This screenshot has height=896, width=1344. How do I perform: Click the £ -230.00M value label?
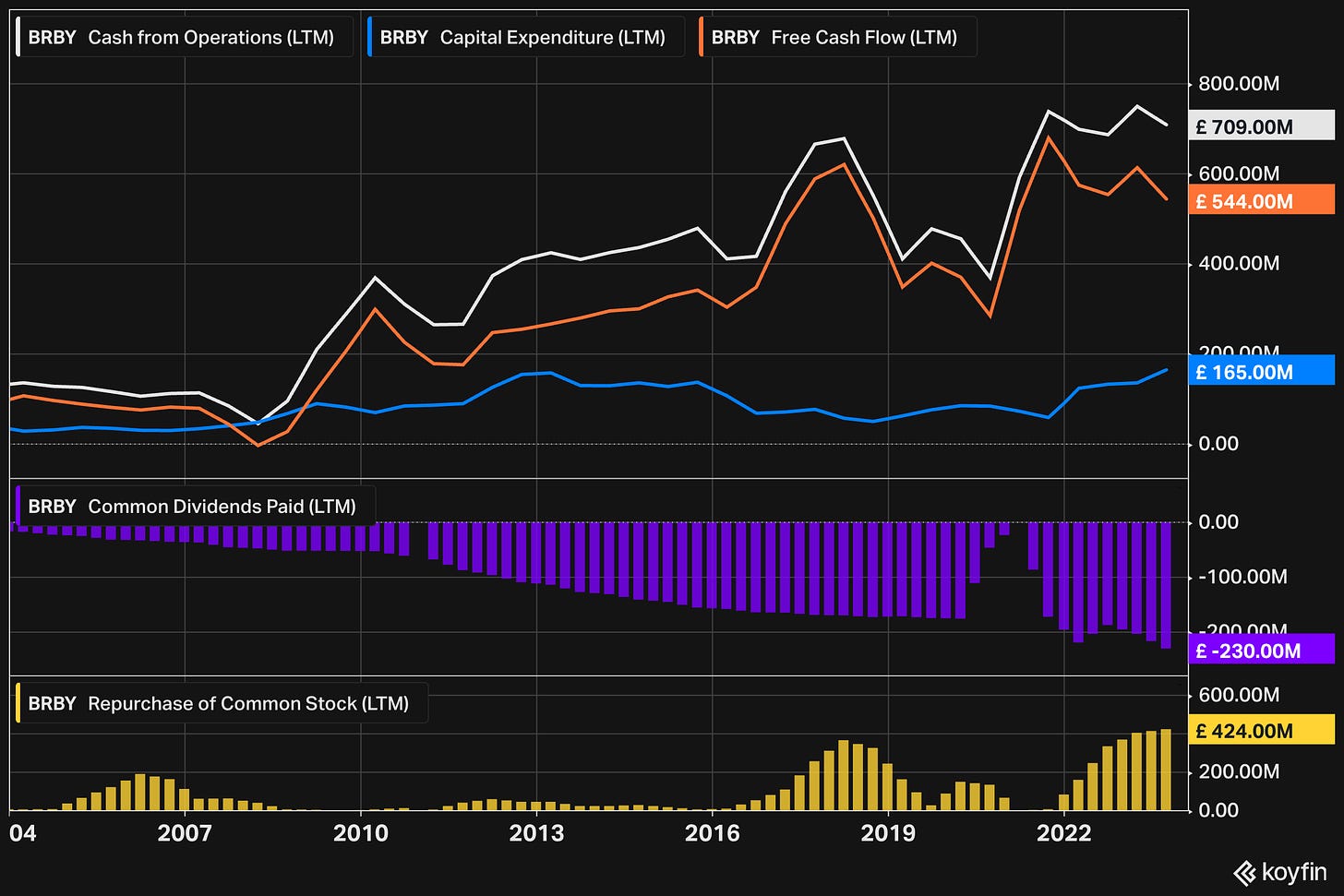click(x=1261, y=650)
